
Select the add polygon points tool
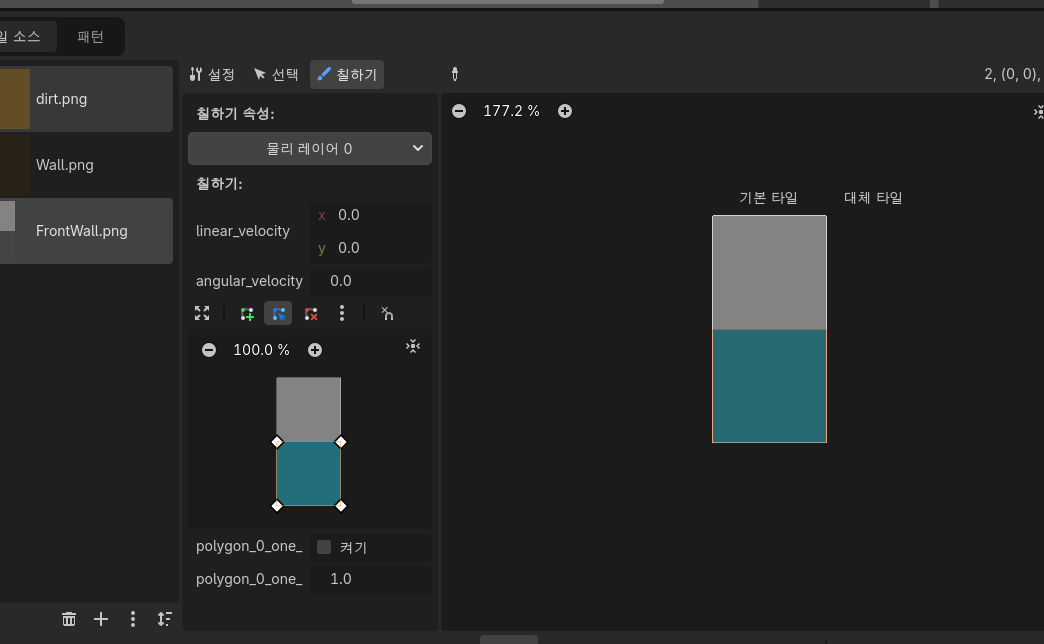[247, 314]
